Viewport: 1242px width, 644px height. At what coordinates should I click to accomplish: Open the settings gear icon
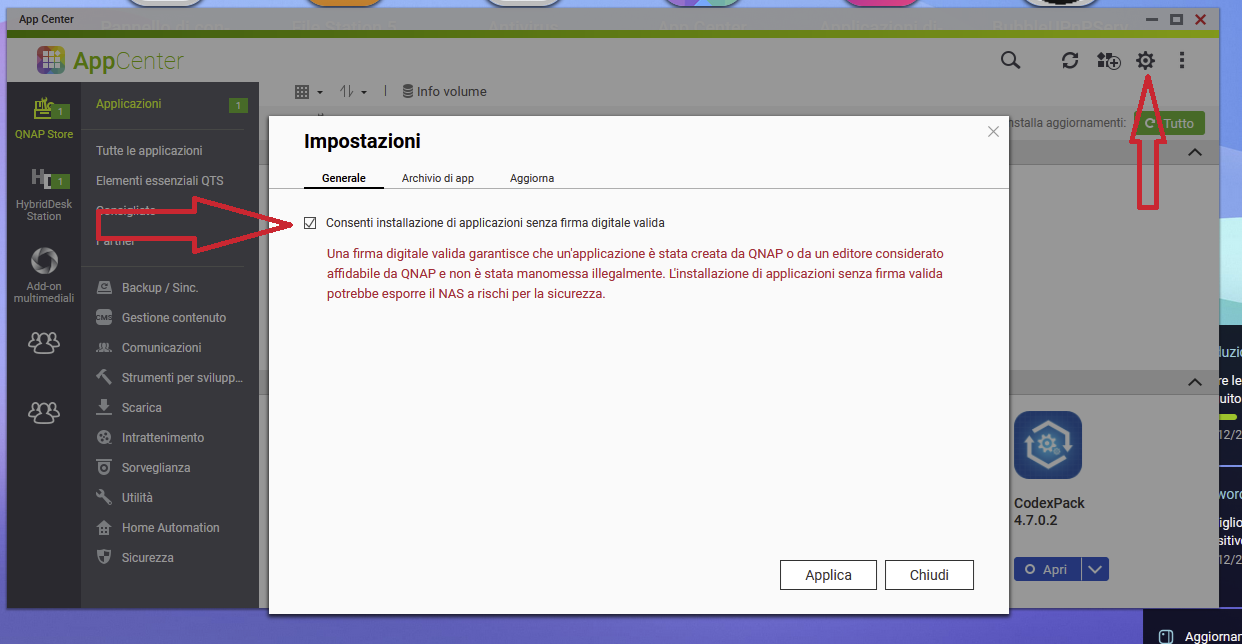click(1145, 61)
